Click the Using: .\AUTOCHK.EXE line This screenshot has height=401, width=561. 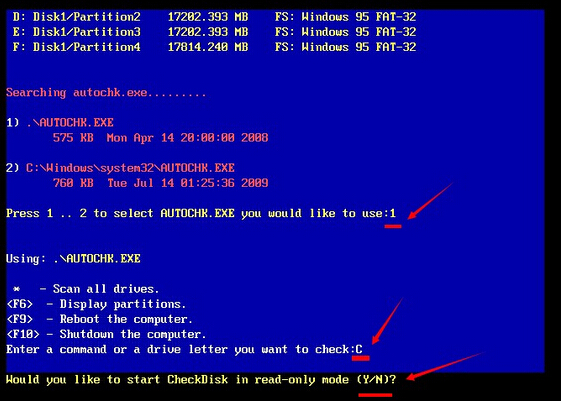pyautogui.click(x=73, y=258)
